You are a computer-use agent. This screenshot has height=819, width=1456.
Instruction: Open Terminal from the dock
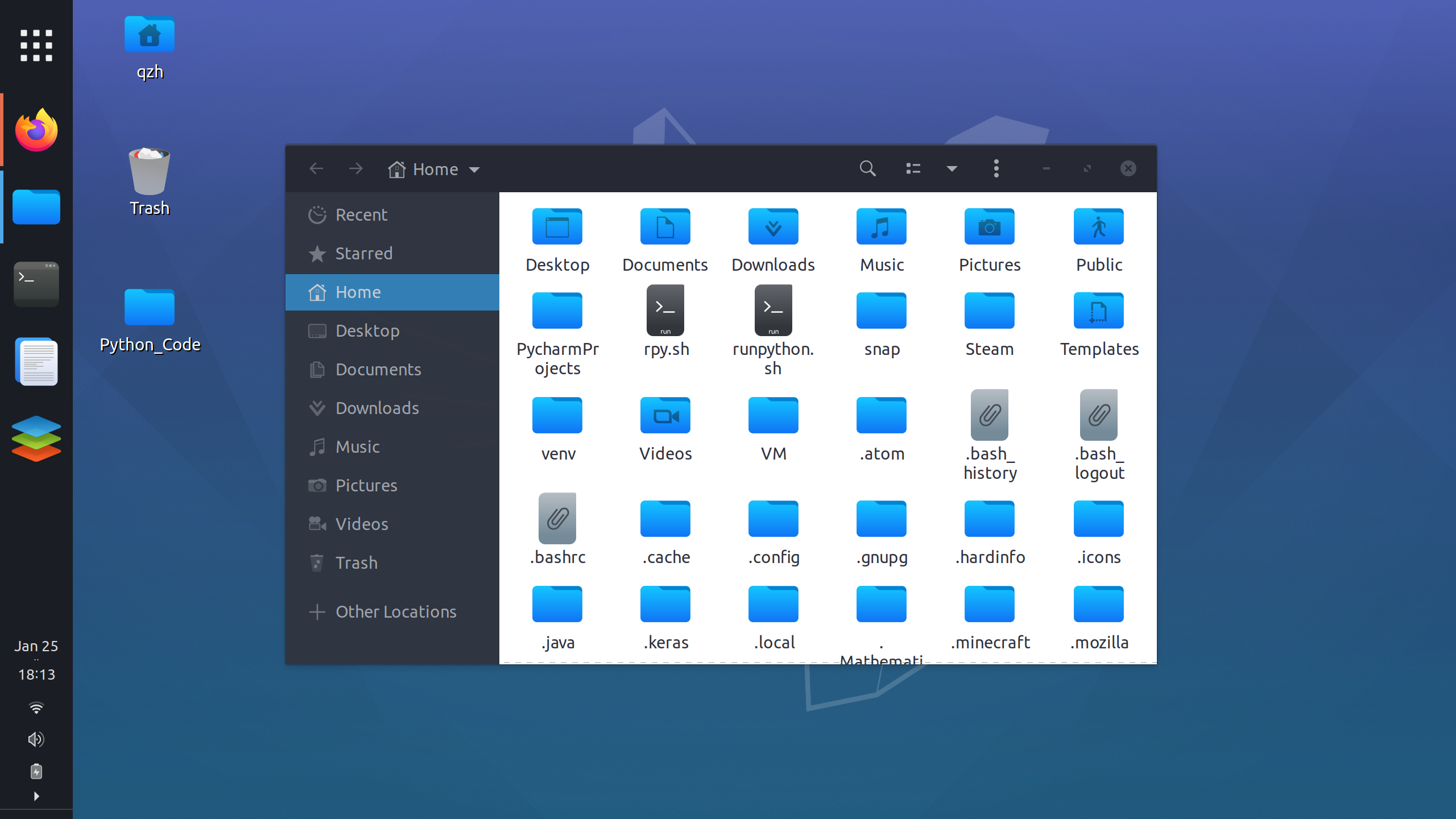[x=36, y=284]
